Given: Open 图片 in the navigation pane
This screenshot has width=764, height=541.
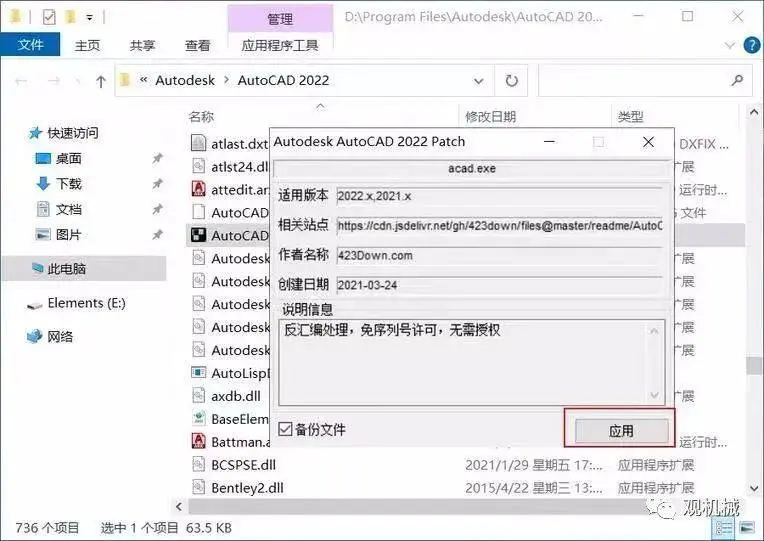Looking at the screenshot, I should tap(68, 235).
